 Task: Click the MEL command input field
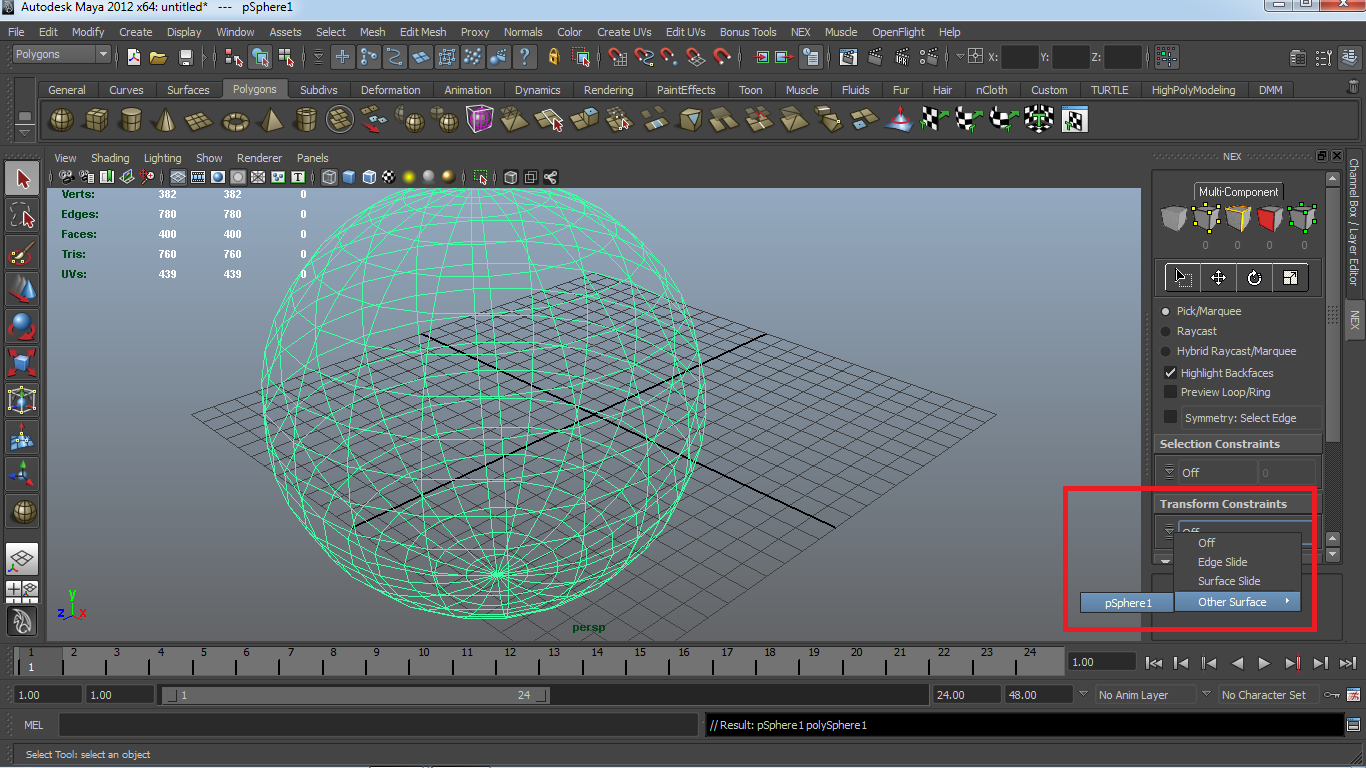coord(380,725)
